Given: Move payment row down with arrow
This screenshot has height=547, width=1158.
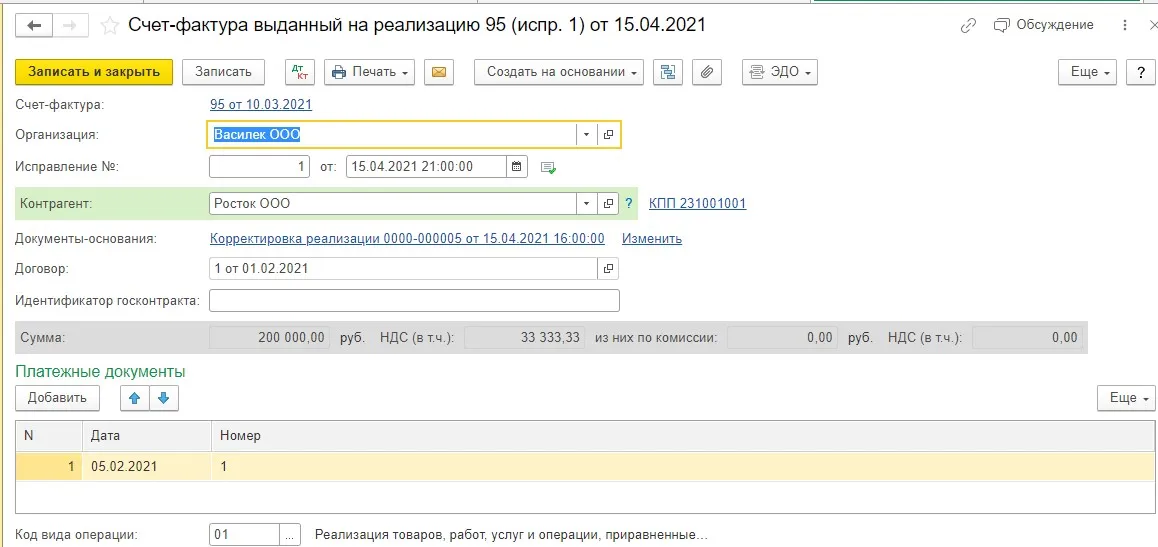Looking at the screenshot, I should 163,398.
